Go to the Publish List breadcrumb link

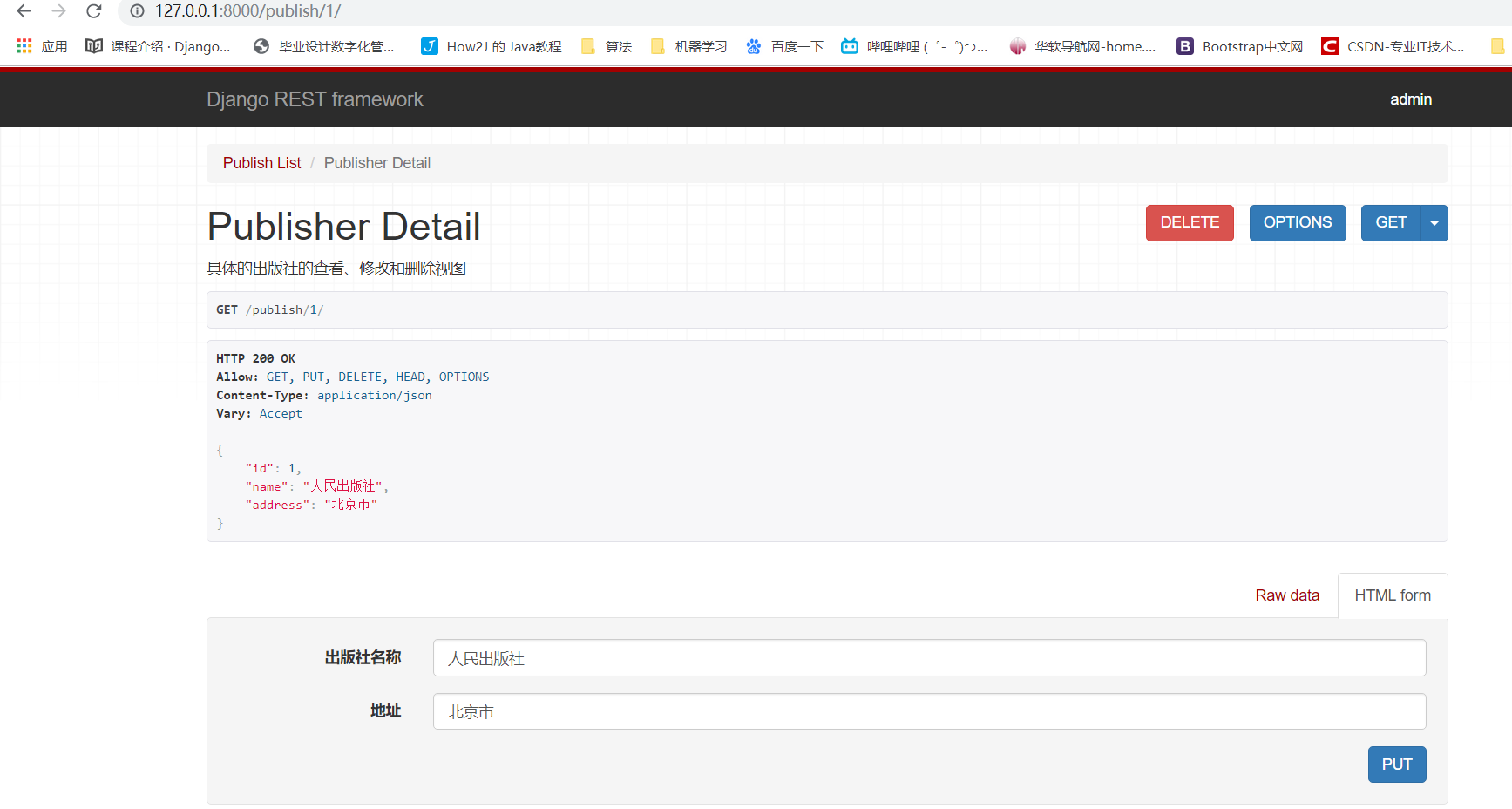(x=261, y=163)
